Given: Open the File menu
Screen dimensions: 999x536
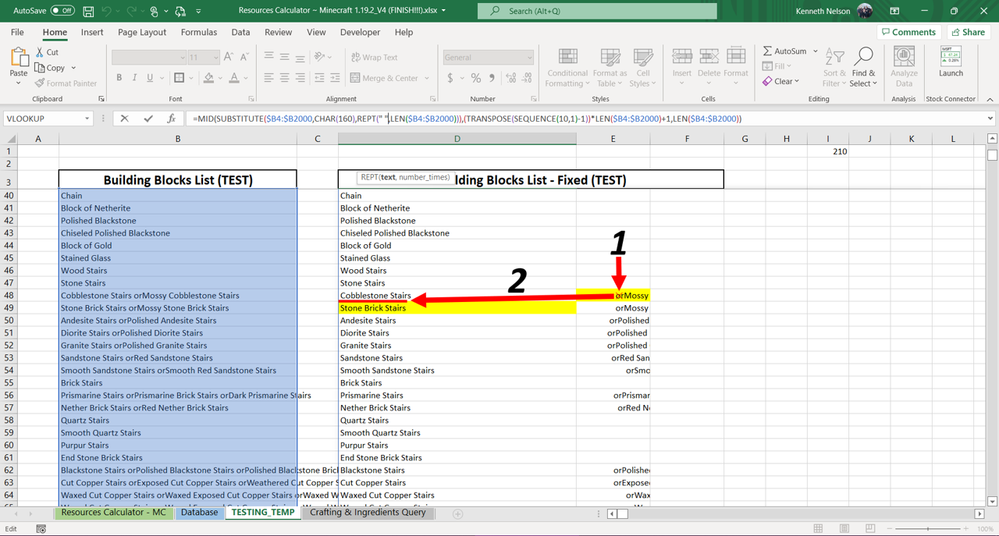Looking at the screenshot, I should [x=17, y=32].
